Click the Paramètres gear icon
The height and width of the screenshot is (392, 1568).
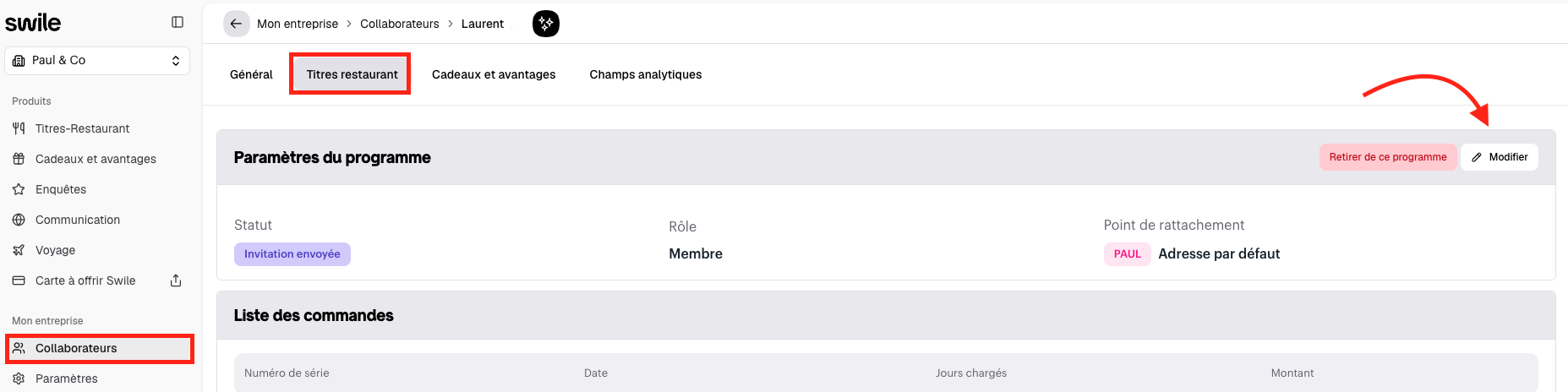click(x=19, y=378)
